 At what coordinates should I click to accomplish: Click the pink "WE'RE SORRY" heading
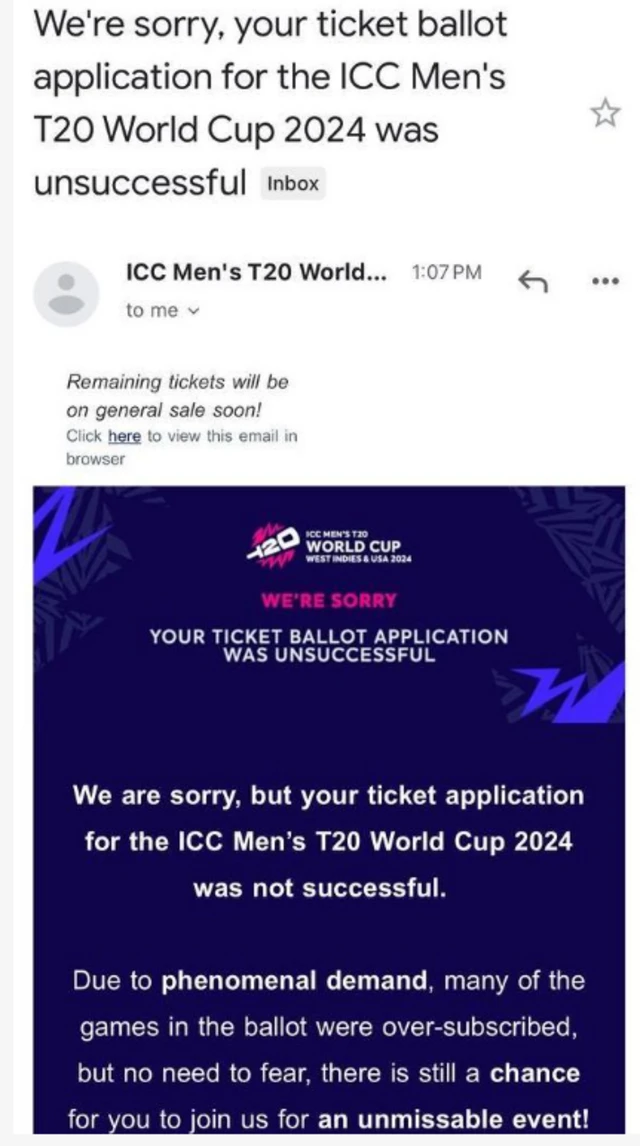tap(328, 601)
